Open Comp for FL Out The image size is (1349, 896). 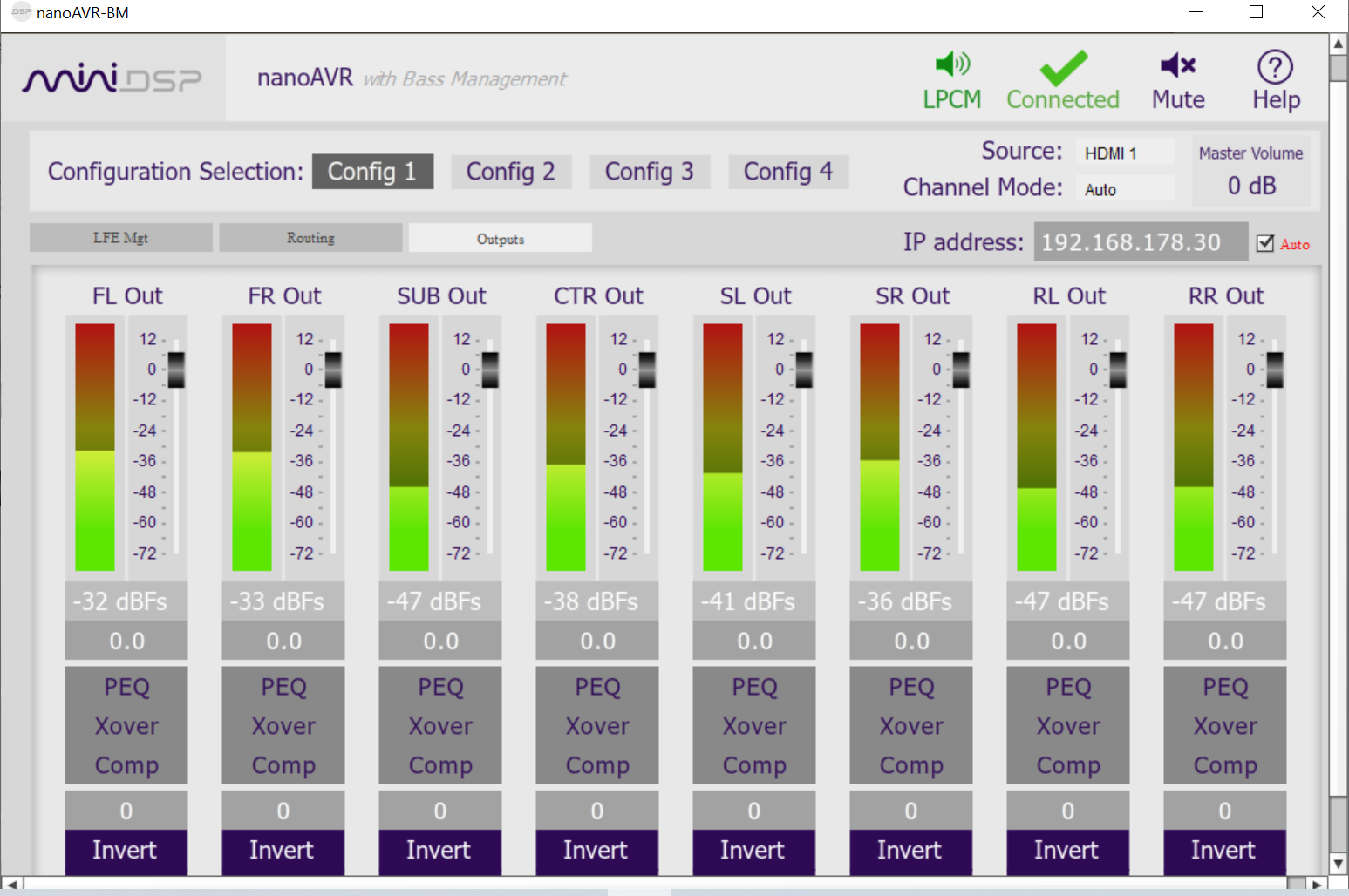pyautogui.click(x=126, y=765)
